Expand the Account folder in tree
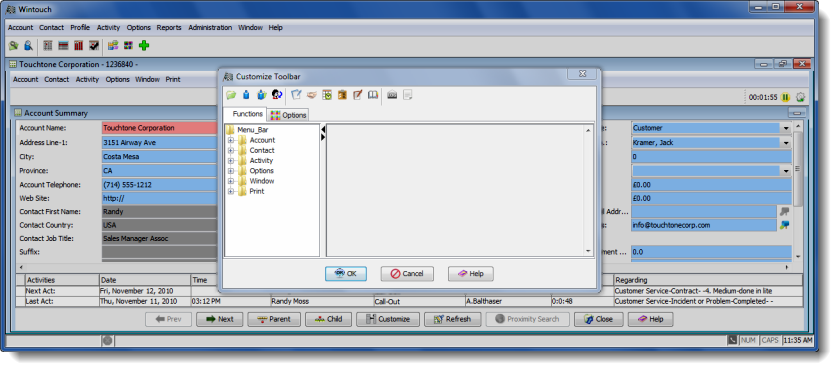 point(231,140)
